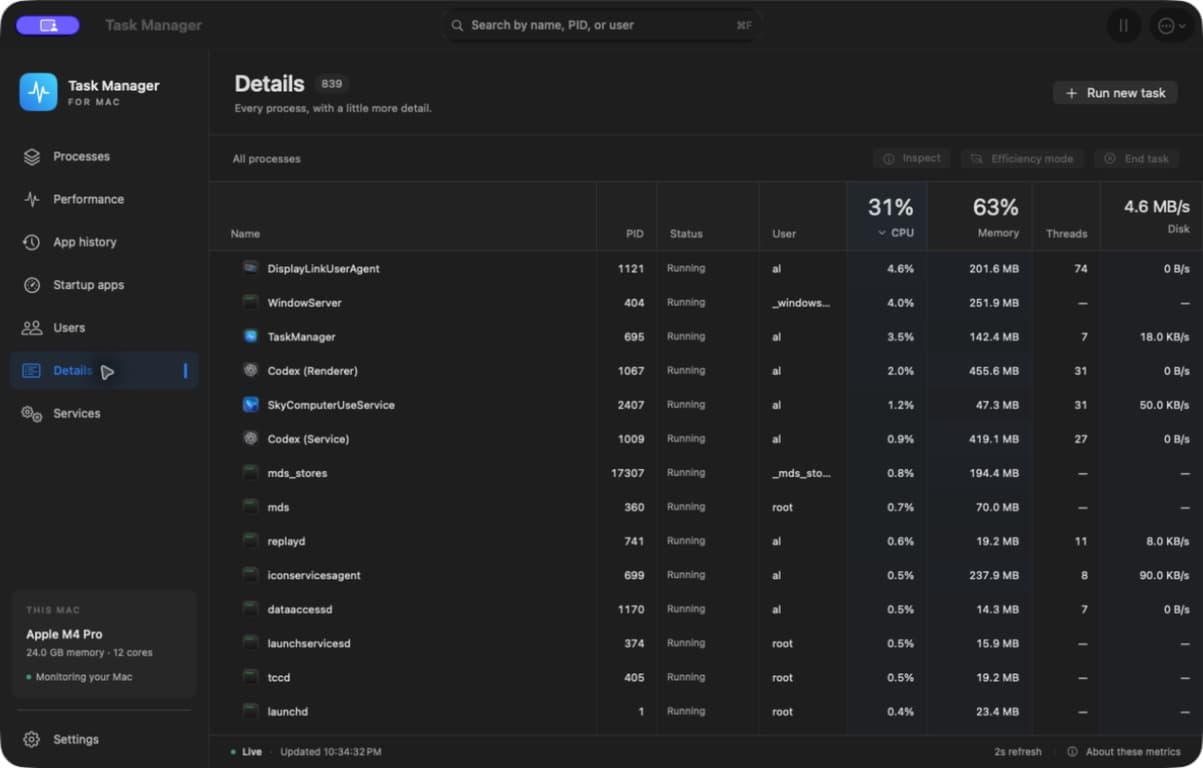Click PID 17307 in the mds_stores row
The height and width of the screenshot is (768, 1203).
coord(627,473)
